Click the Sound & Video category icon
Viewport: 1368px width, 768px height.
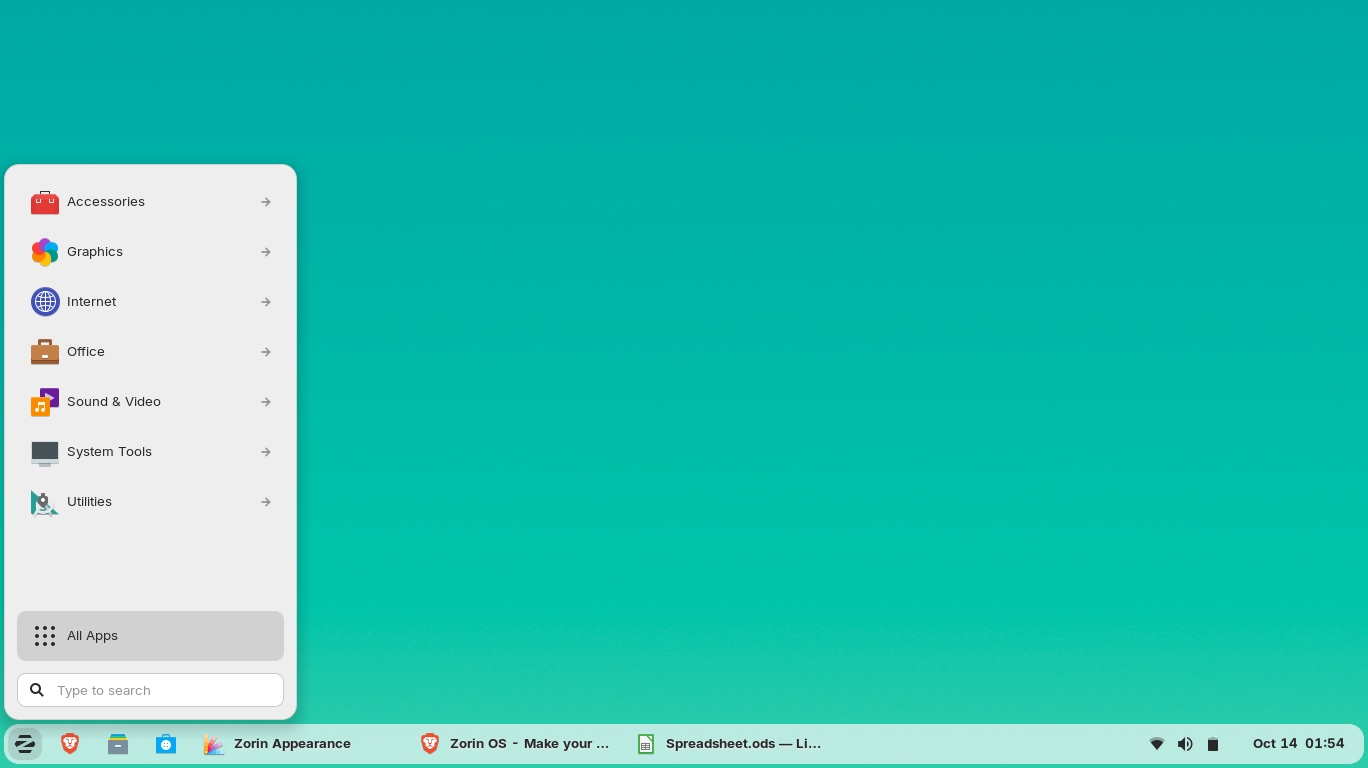(45, 402)
